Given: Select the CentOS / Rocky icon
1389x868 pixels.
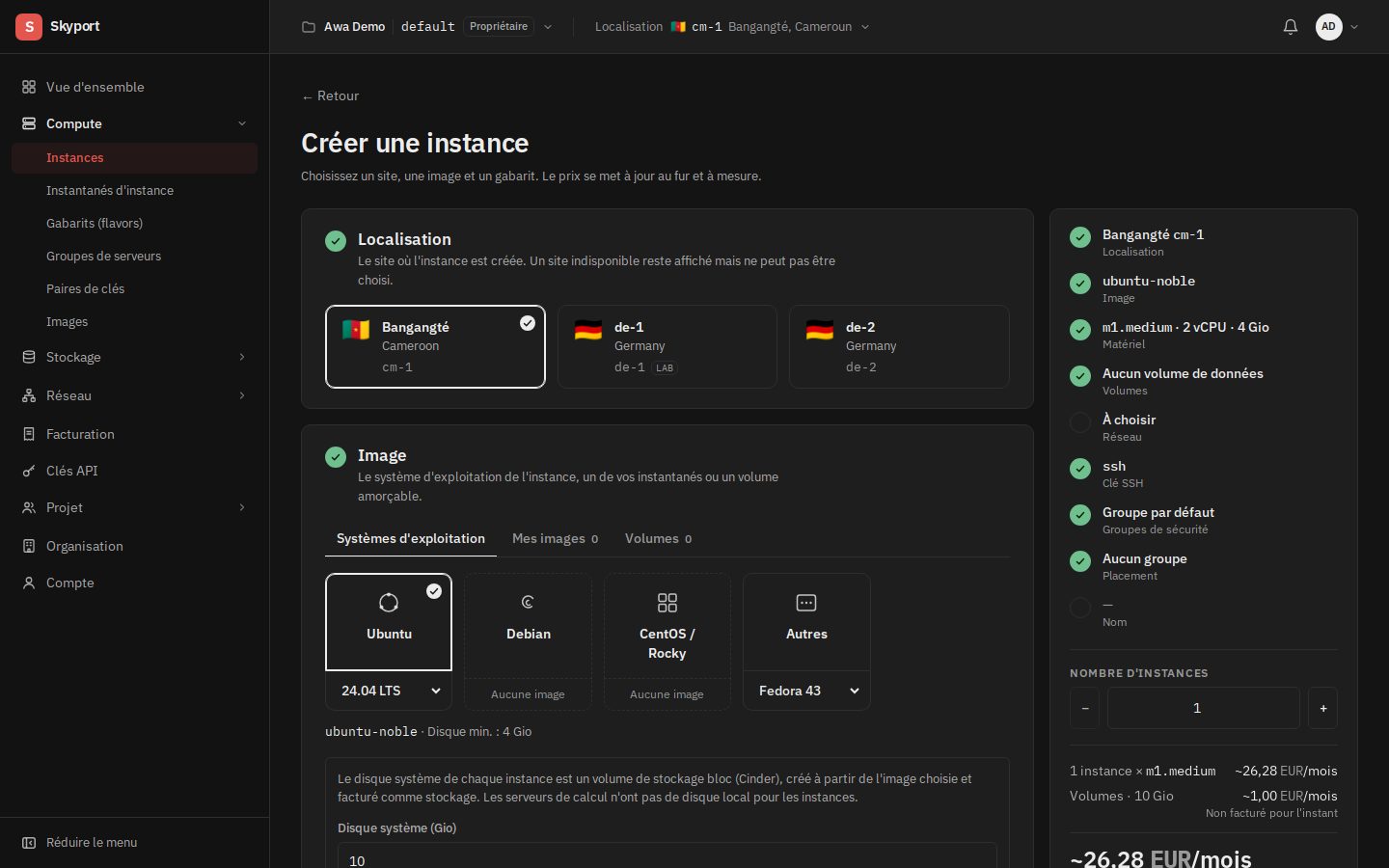Looking at the screenshot, I should click(x=667, y=603).
